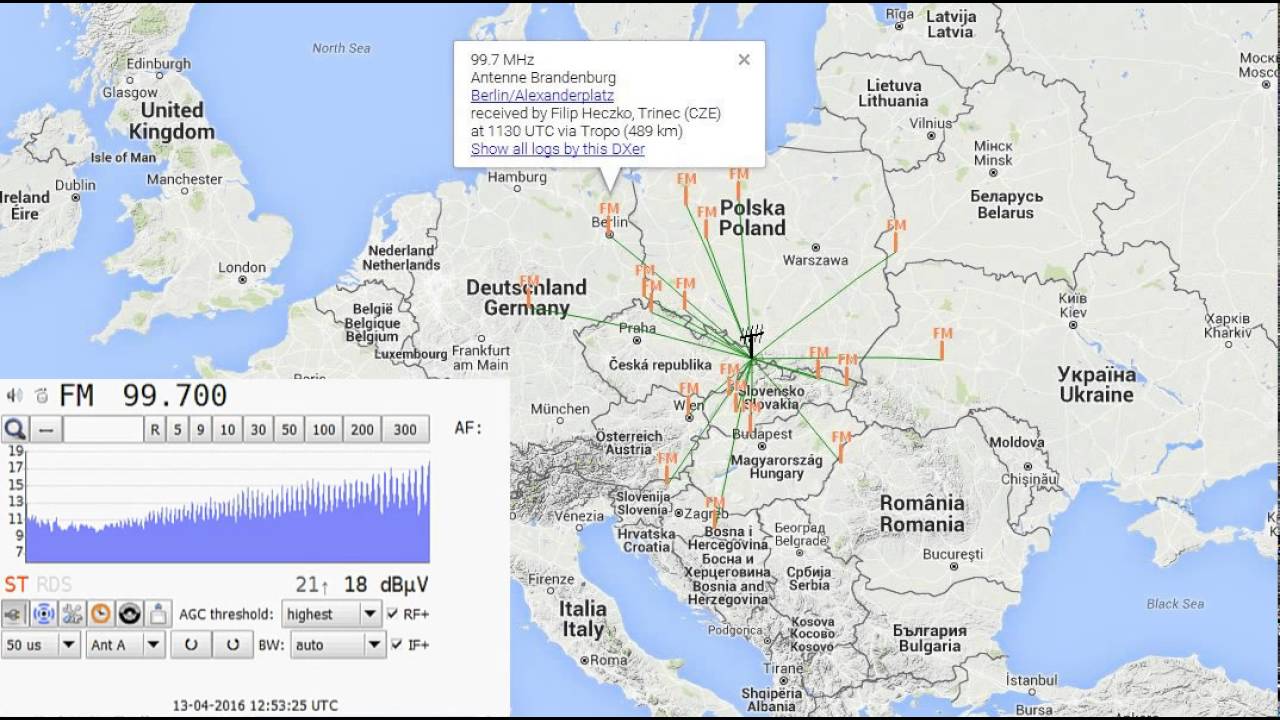Image resolution: width=1280 pixels, height=720 pixels.
Task: Rotate antenna counter-clockwise with left rotate button
Action: point(191,645)
